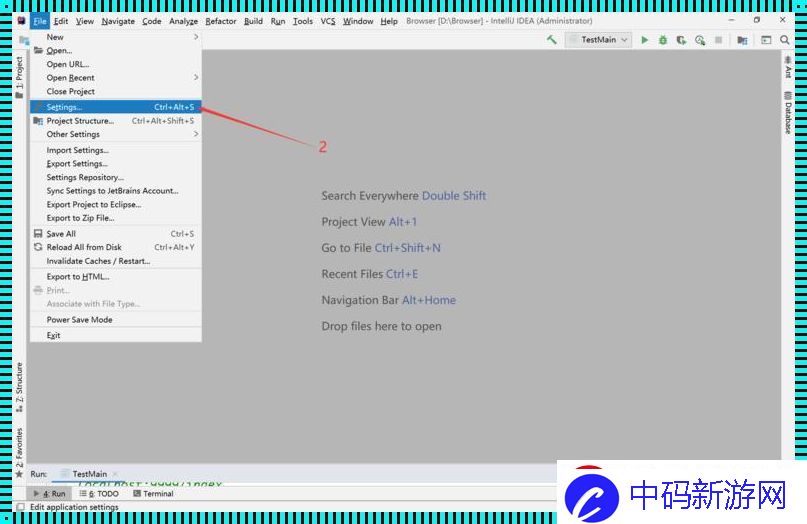The width and height of the screenshot is (807, 524).
Task: Click the tool window toggle in status bar
Action: [21, 507]
